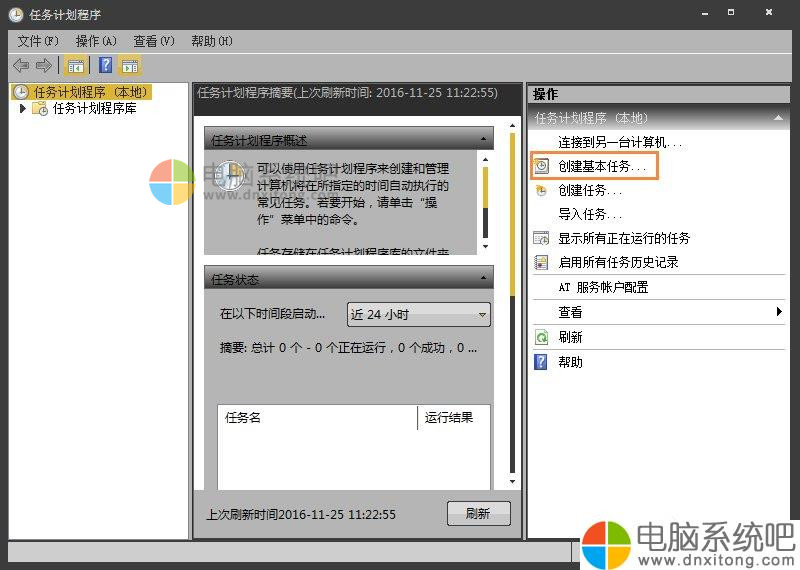This screenshot has height=570, width=800.
Task: Click 连接到另一台计算机... link
Action: point(620,143)
